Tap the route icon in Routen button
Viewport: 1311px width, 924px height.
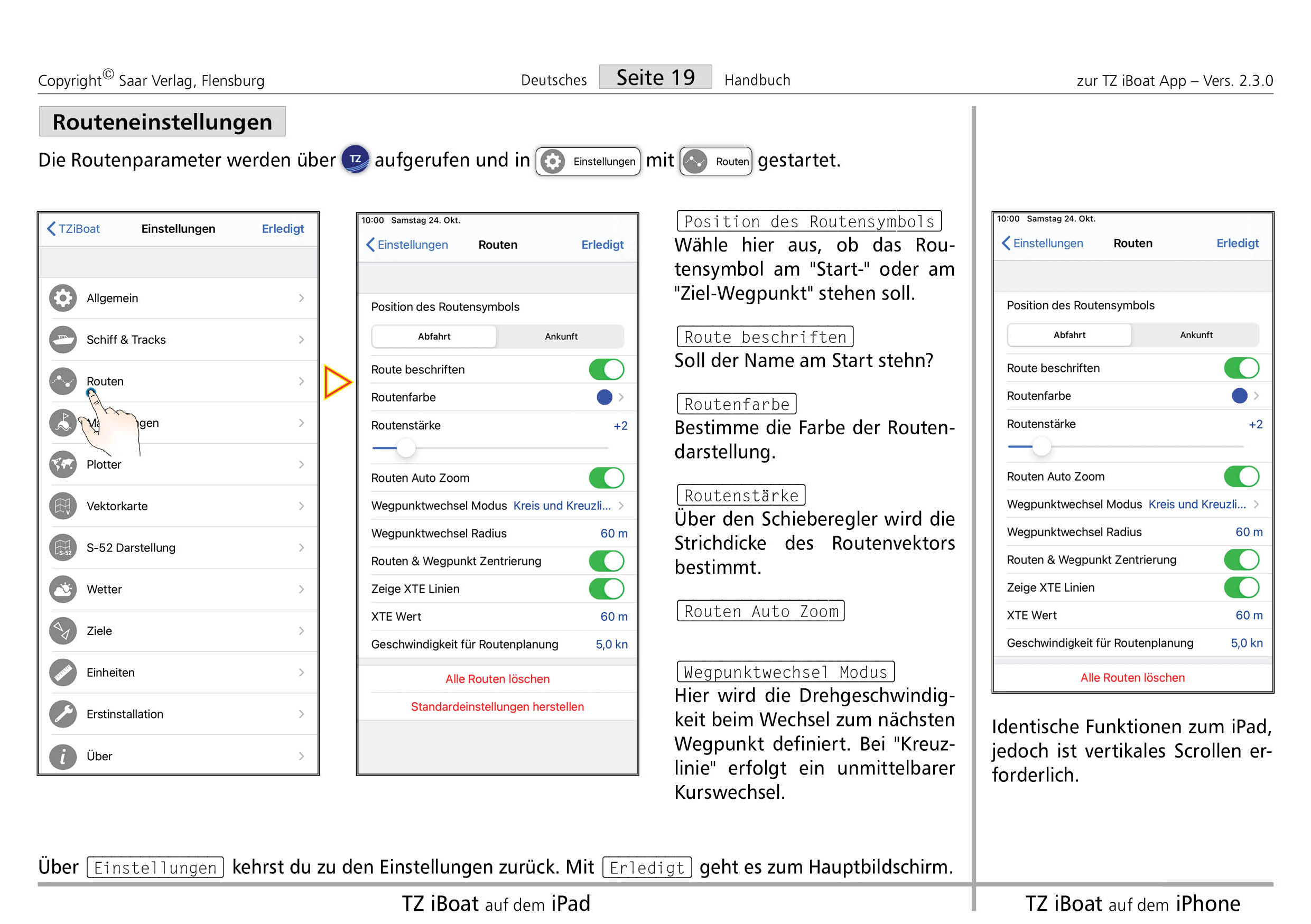(x=695, y=162)
